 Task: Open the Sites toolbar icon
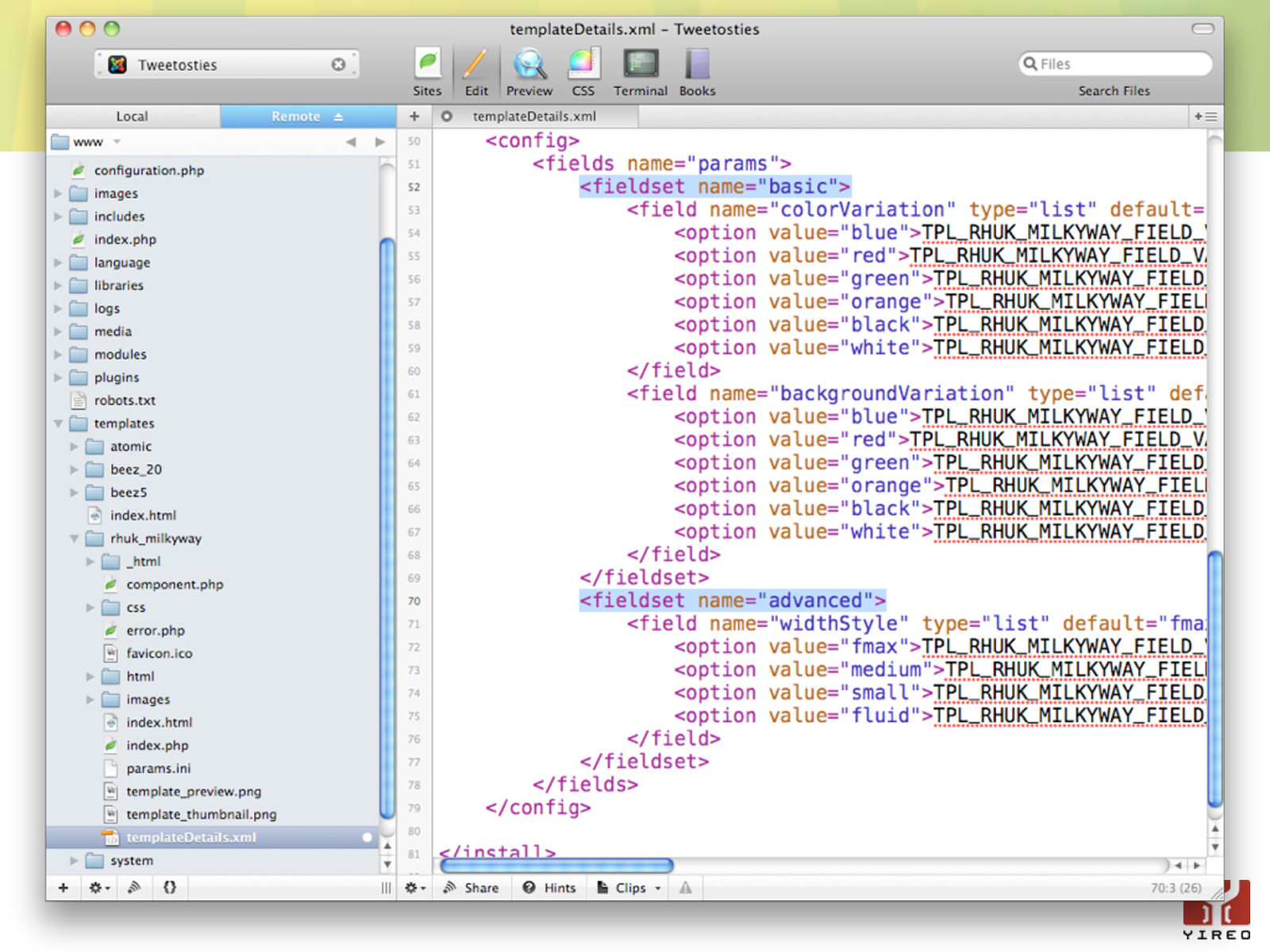tap(427, 71)
